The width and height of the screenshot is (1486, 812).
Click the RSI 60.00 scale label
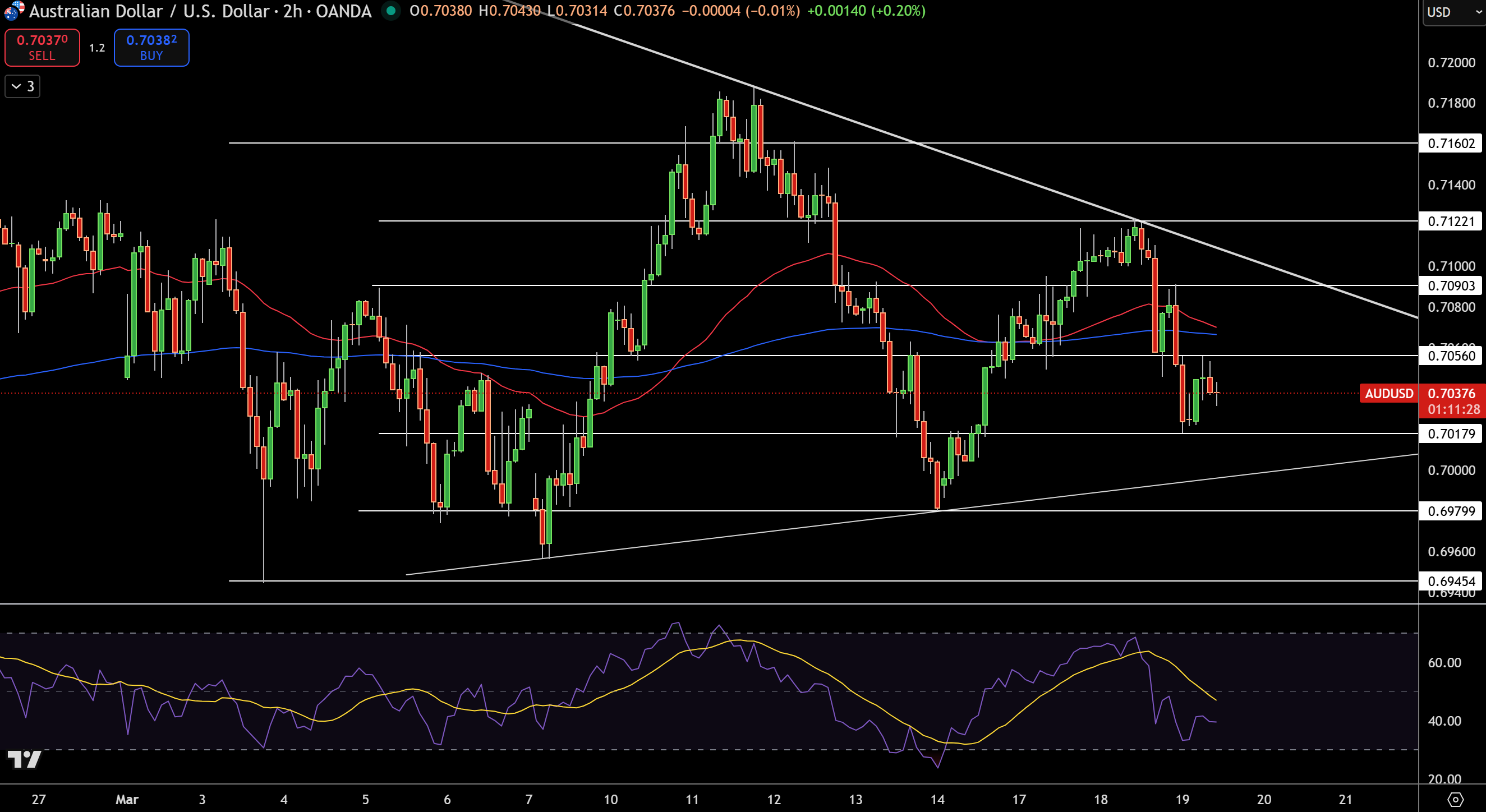tap(1444, 662)
